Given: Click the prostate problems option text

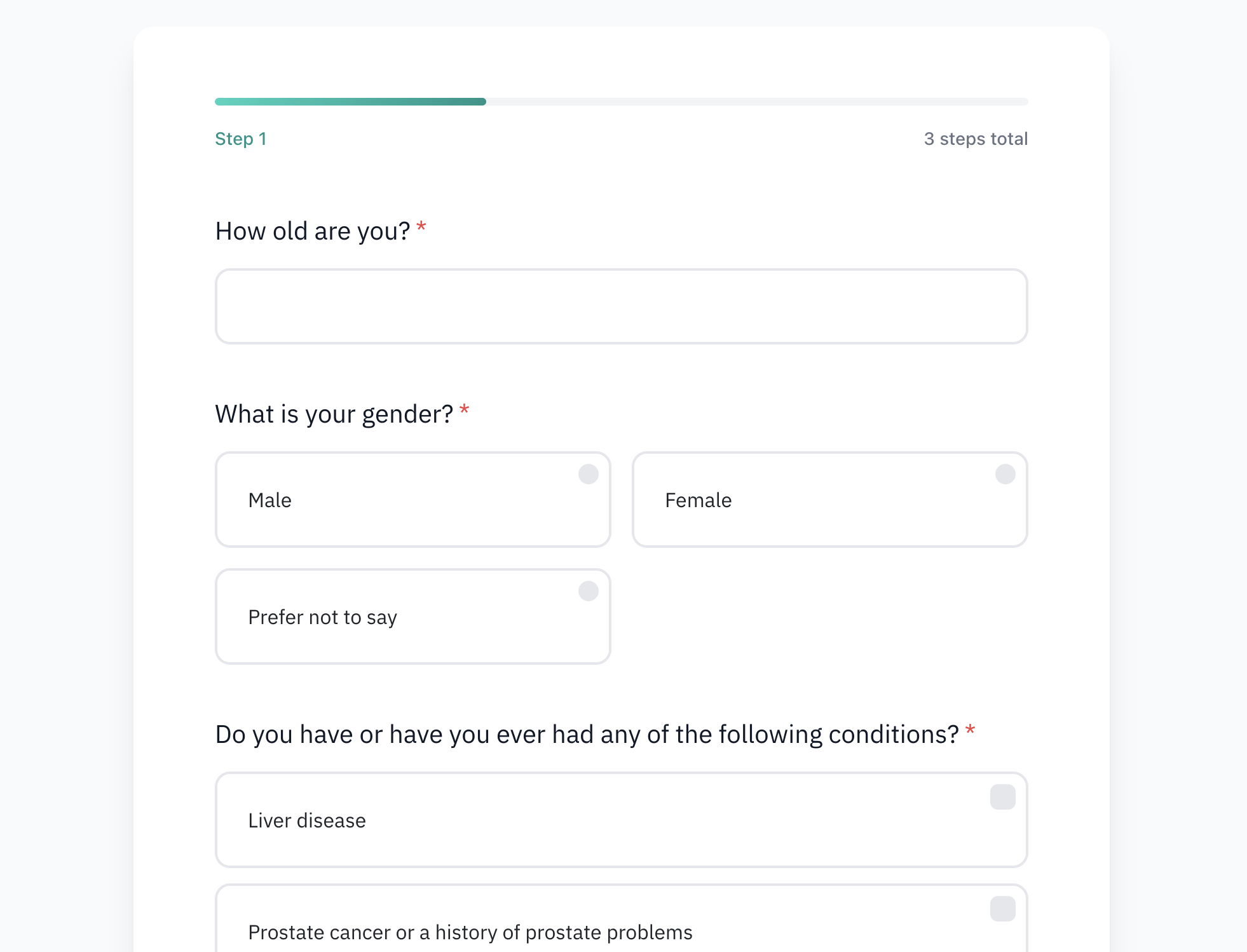Looking at the screenshot, I should pyautogui.click(x=470, y=932).
